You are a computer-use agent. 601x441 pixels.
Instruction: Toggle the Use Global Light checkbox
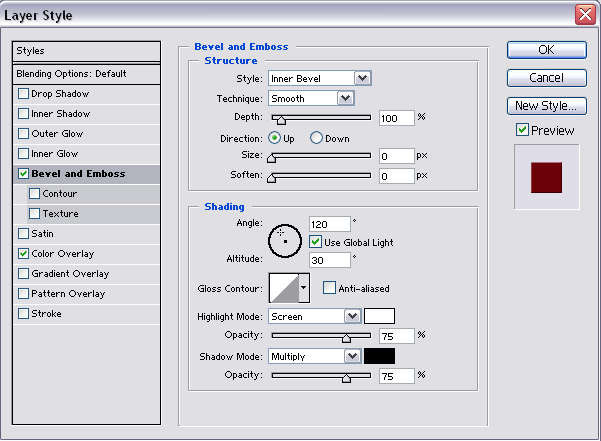316,242
